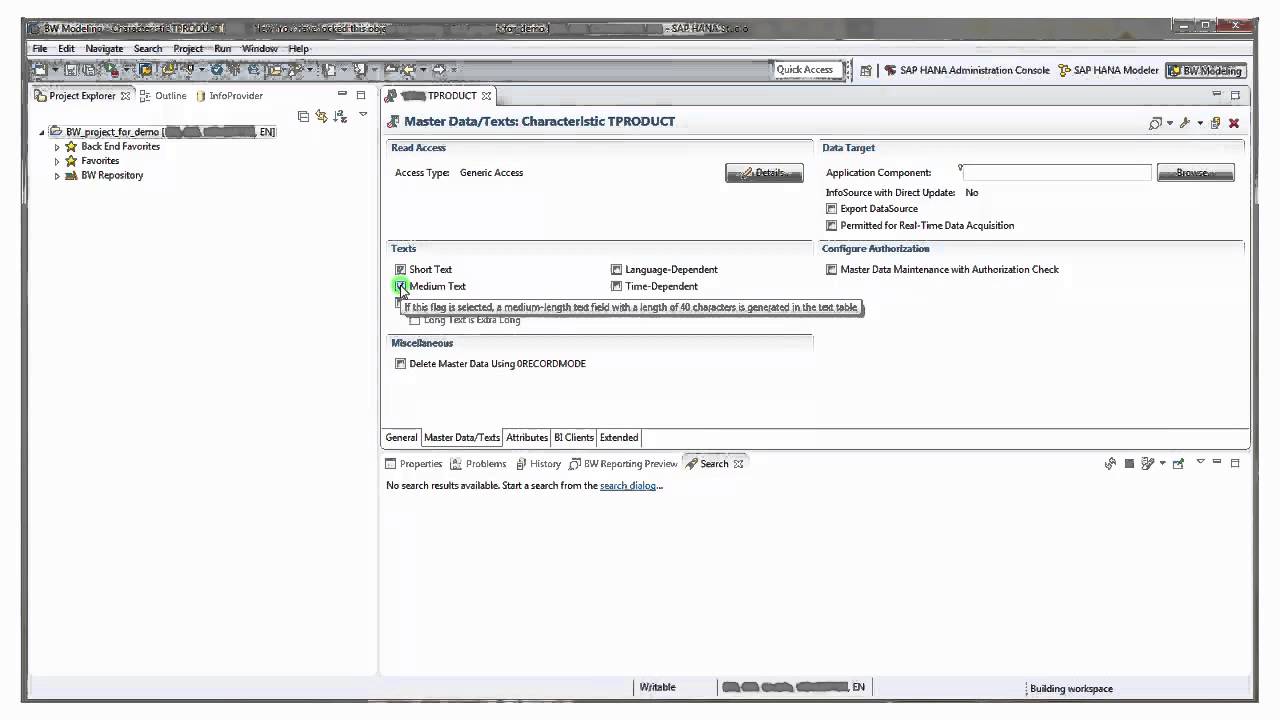The image size is (1280, 720).
Task: Maximize the bottom Search panel
Action: [1235, 463]
